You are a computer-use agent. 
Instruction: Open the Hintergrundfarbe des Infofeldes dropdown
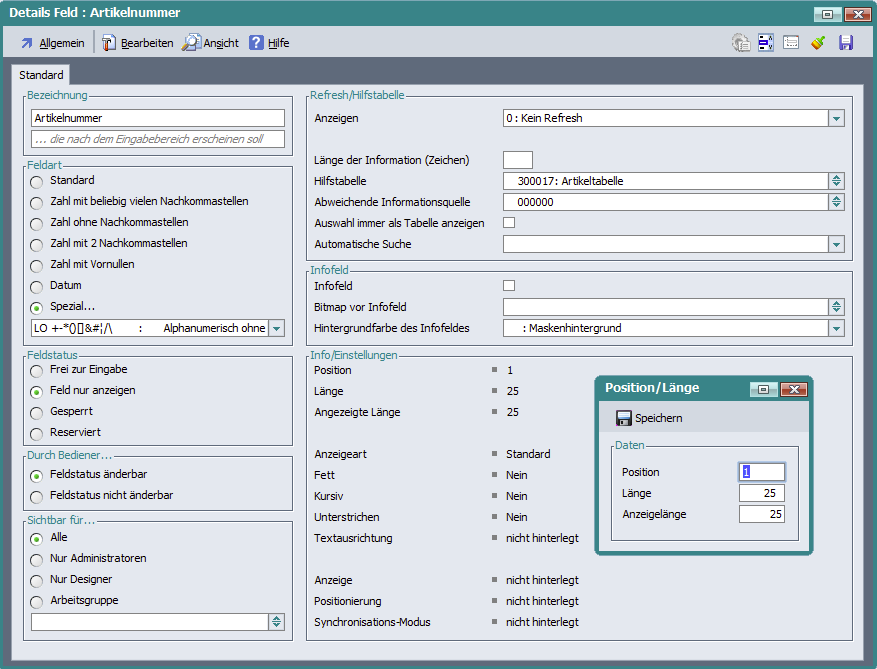pos(836,328)
